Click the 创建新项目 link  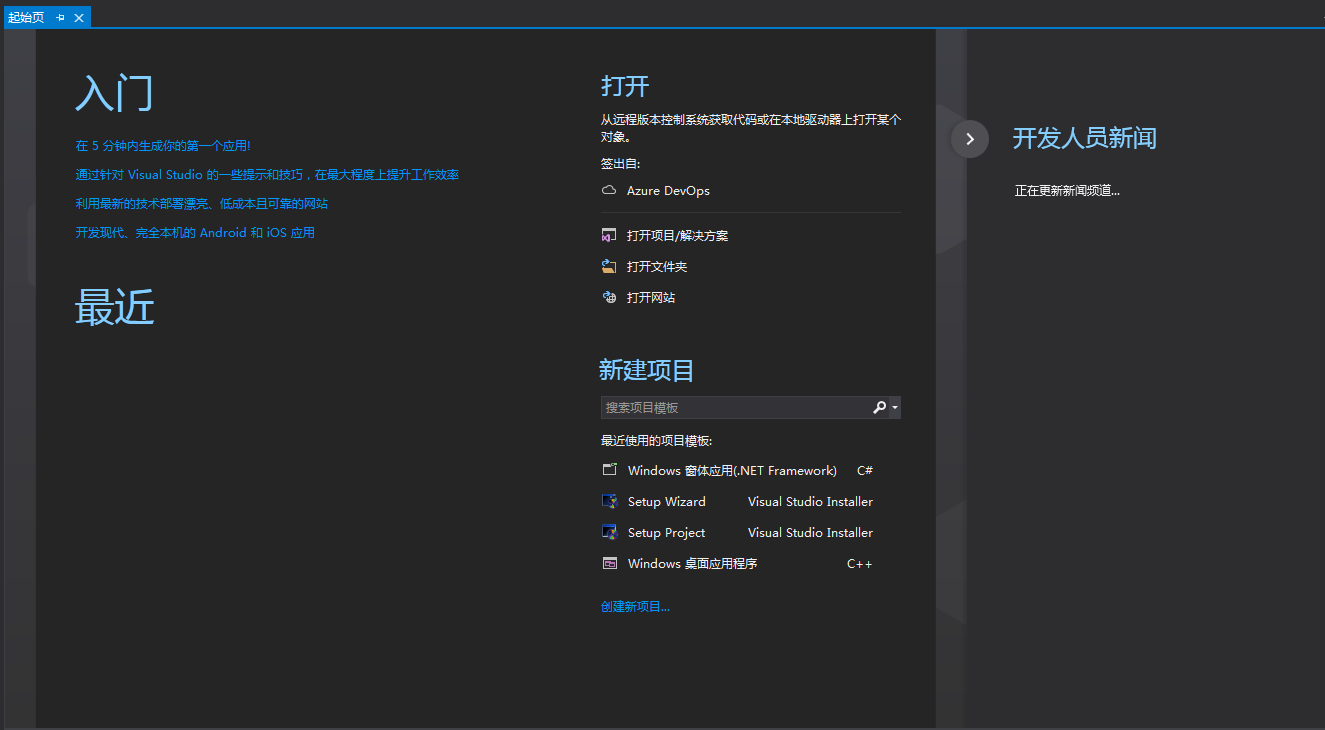(634, 606)
